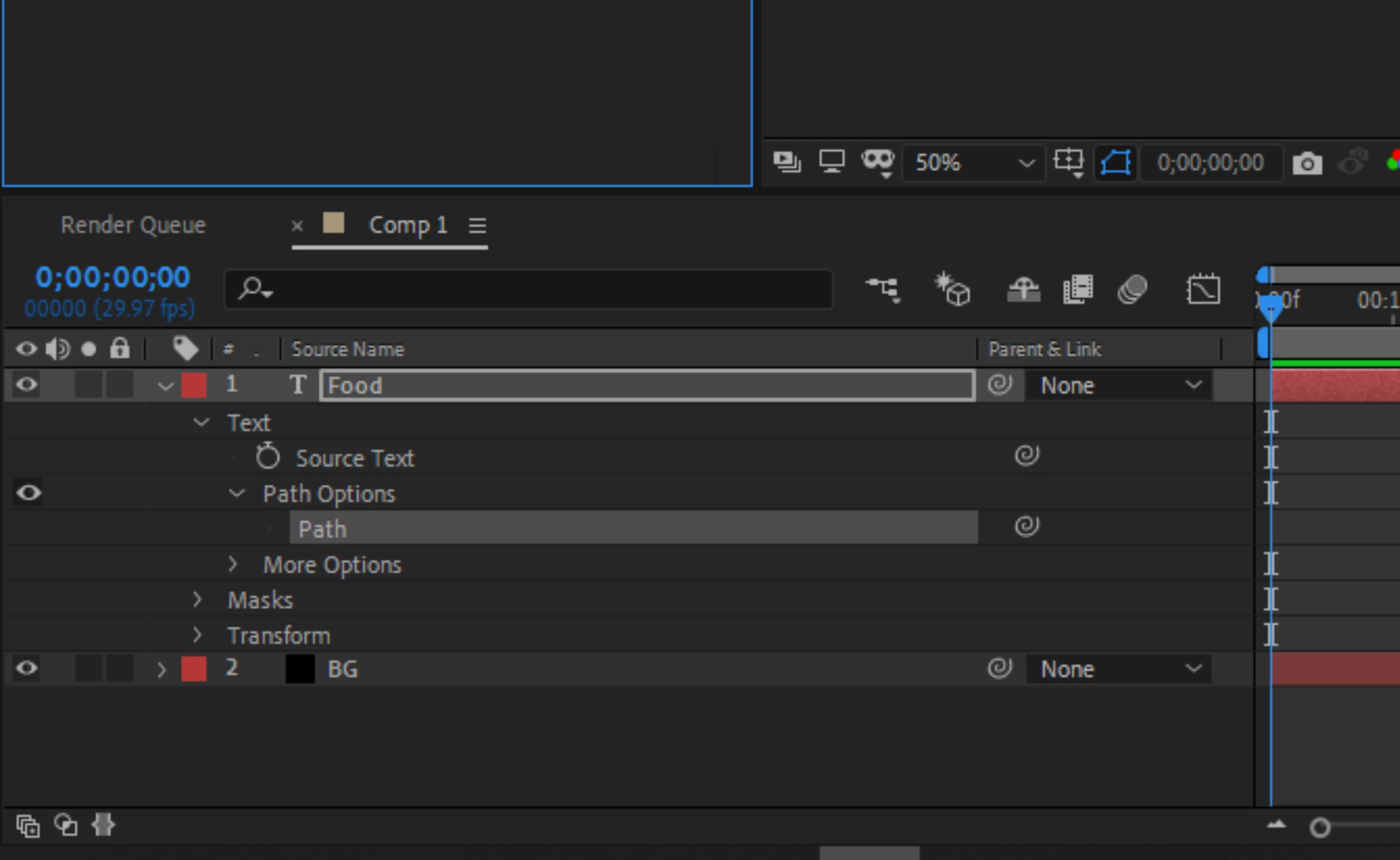Click Source Text stopwatch icon

point(267,458)
